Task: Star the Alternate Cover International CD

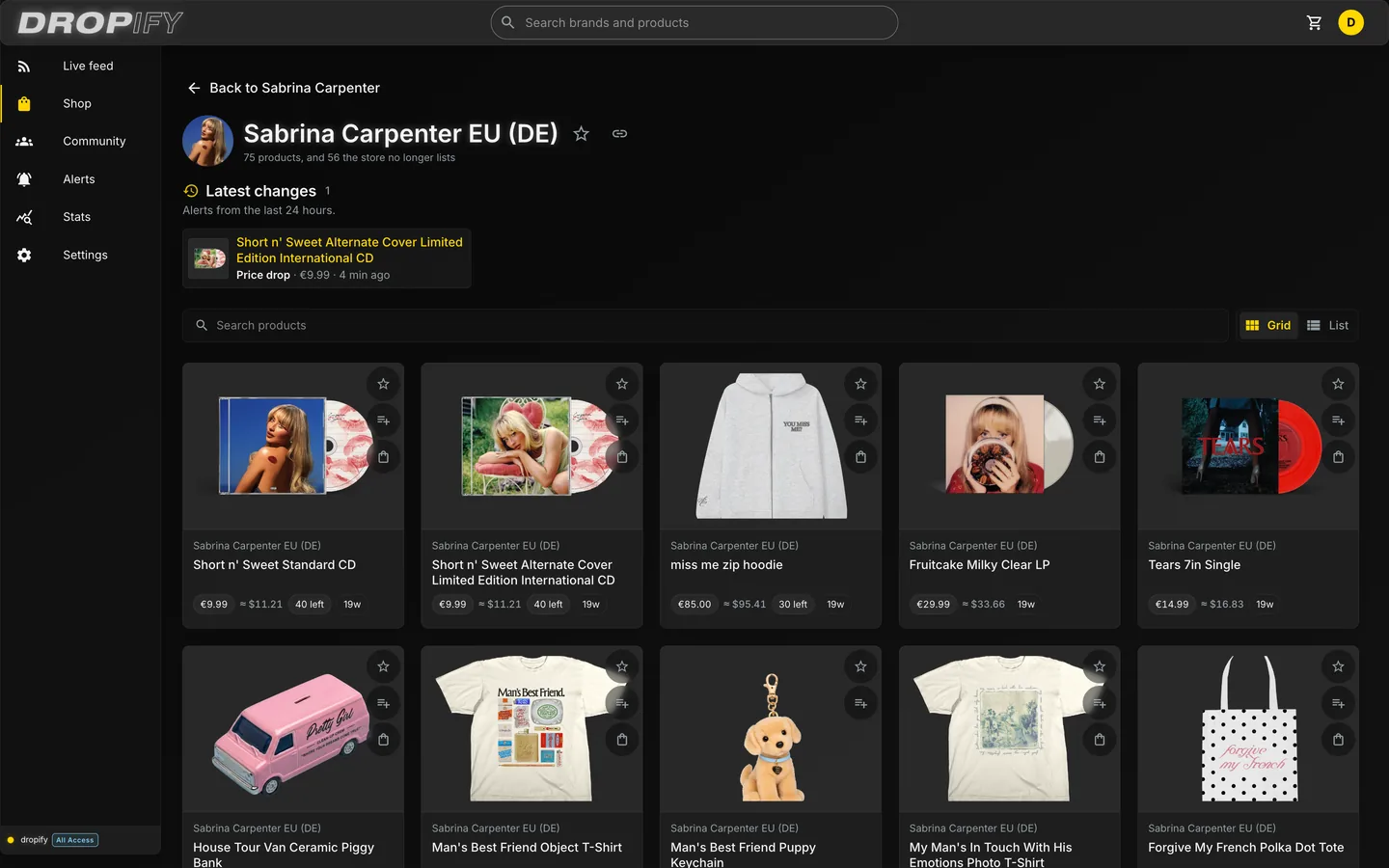Action: click(x=622, y=384)
